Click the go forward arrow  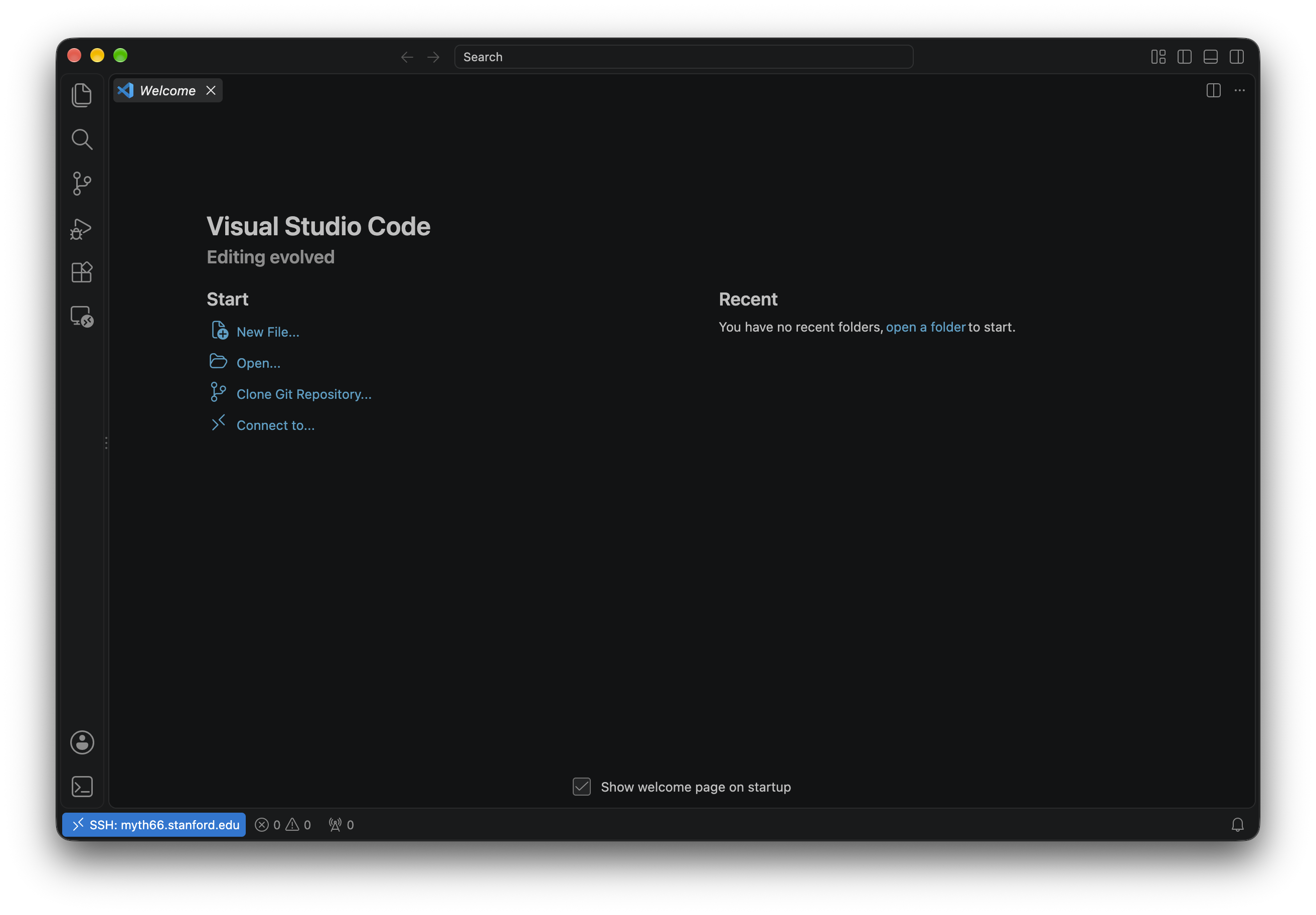(x=433, y=57)
